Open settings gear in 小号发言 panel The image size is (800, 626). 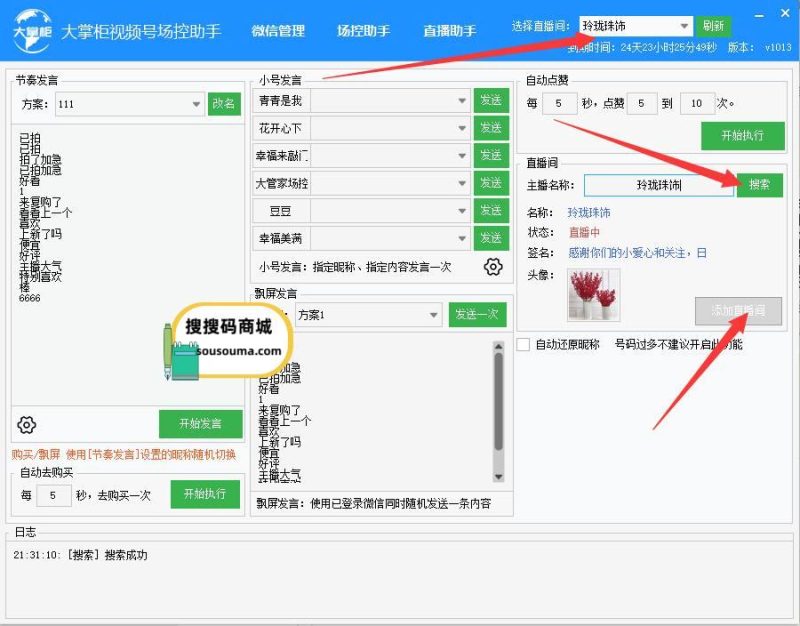coord(493,267)
